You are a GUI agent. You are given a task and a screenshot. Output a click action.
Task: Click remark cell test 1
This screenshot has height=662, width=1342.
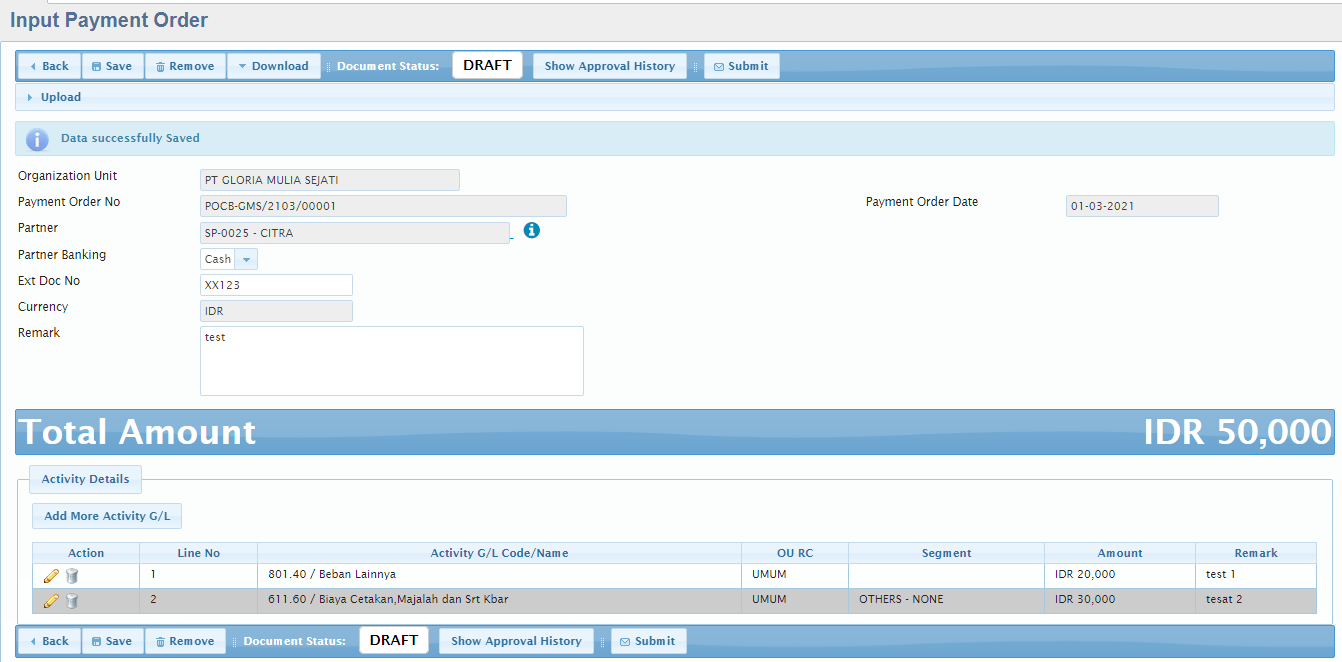pos(1256,575)
